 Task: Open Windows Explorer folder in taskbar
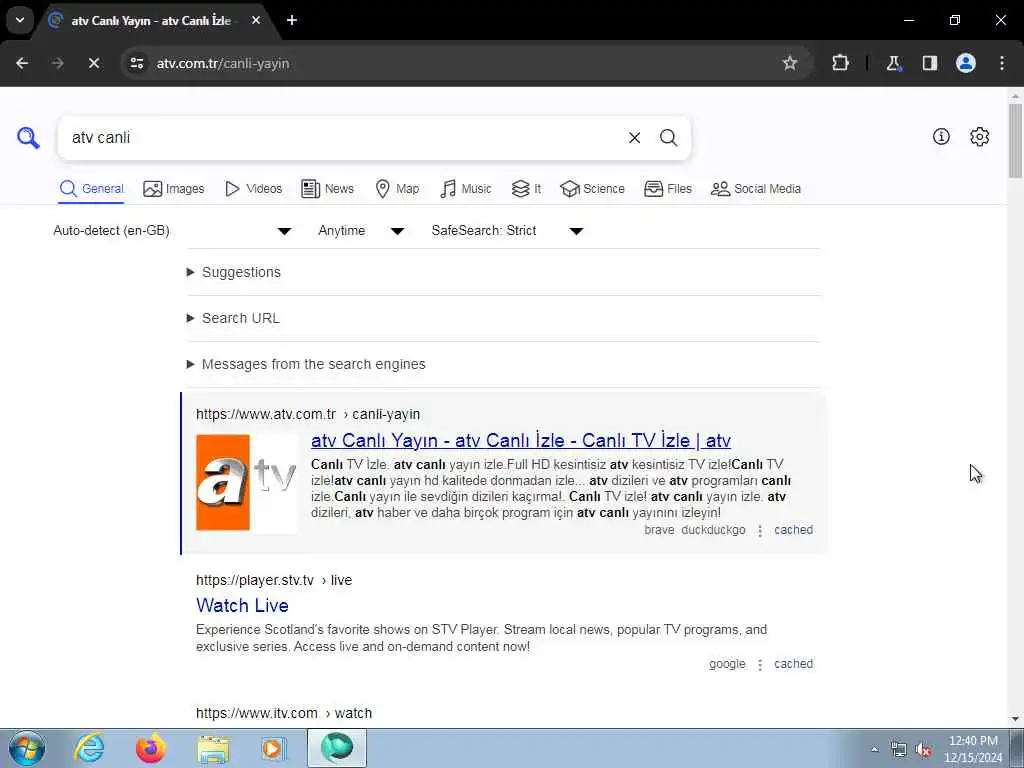[214, 748]
